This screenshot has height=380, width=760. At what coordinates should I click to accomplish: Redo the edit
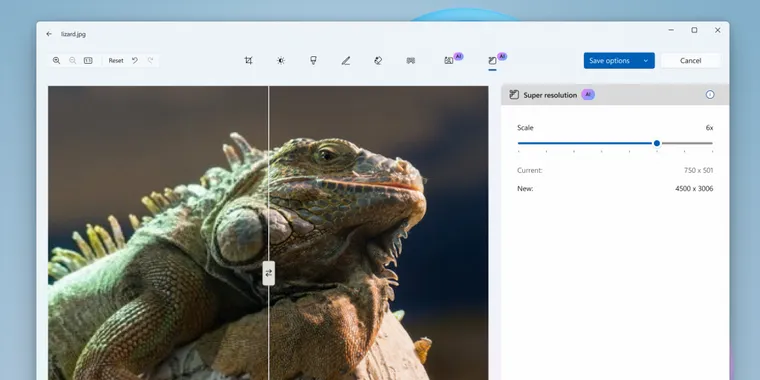pos(150,61)
